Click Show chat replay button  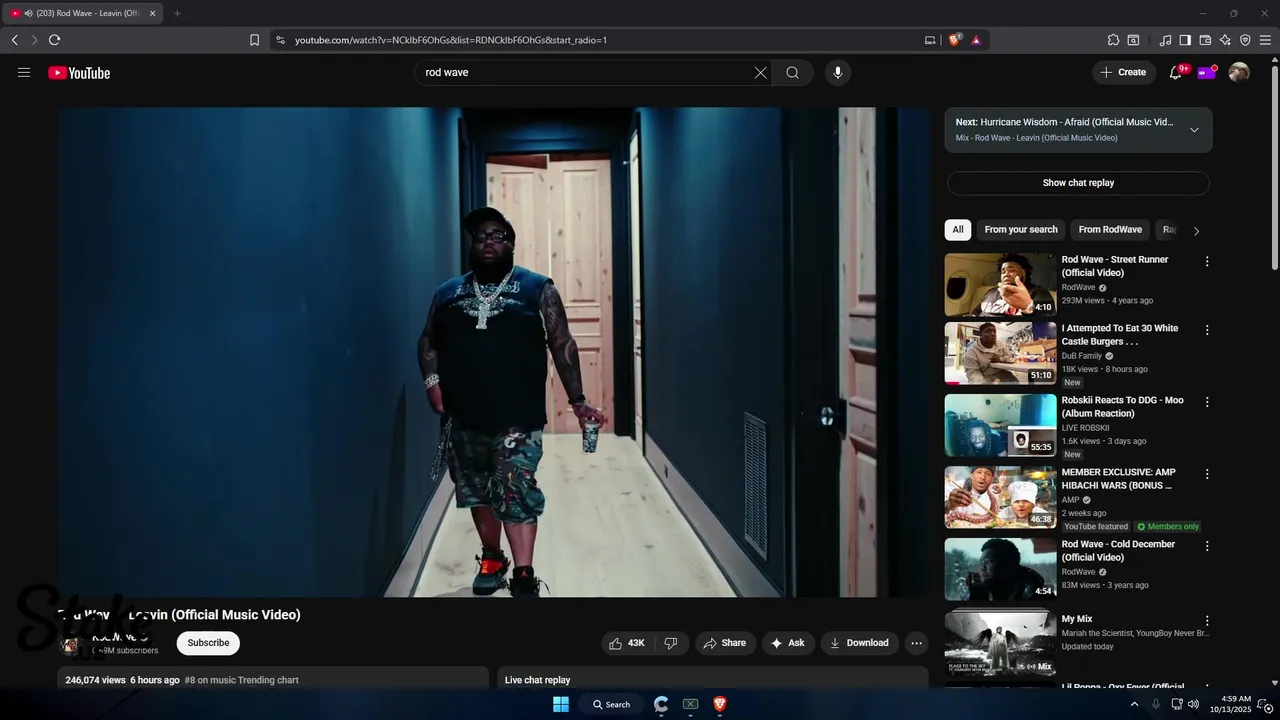[1078, 183]
